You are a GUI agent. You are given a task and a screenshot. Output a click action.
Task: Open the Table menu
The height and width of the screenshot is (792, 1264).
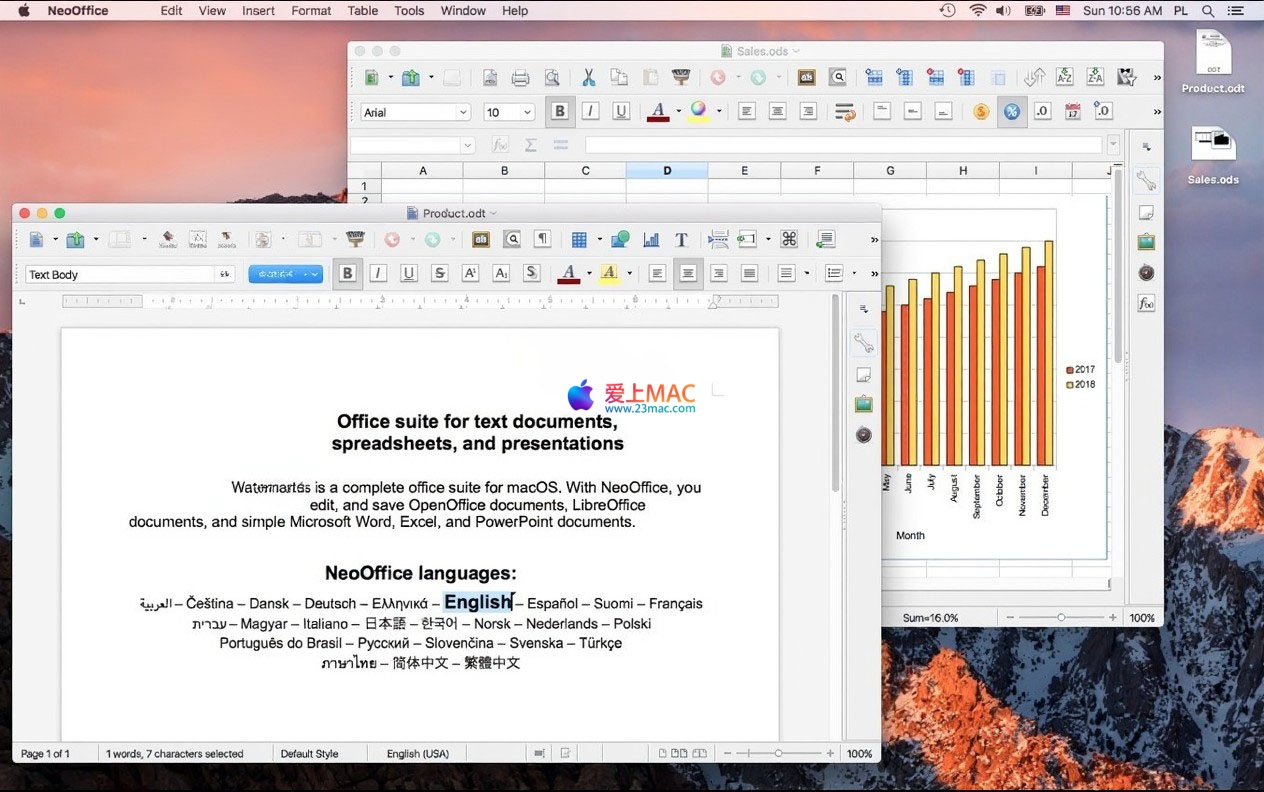(362, 11)
